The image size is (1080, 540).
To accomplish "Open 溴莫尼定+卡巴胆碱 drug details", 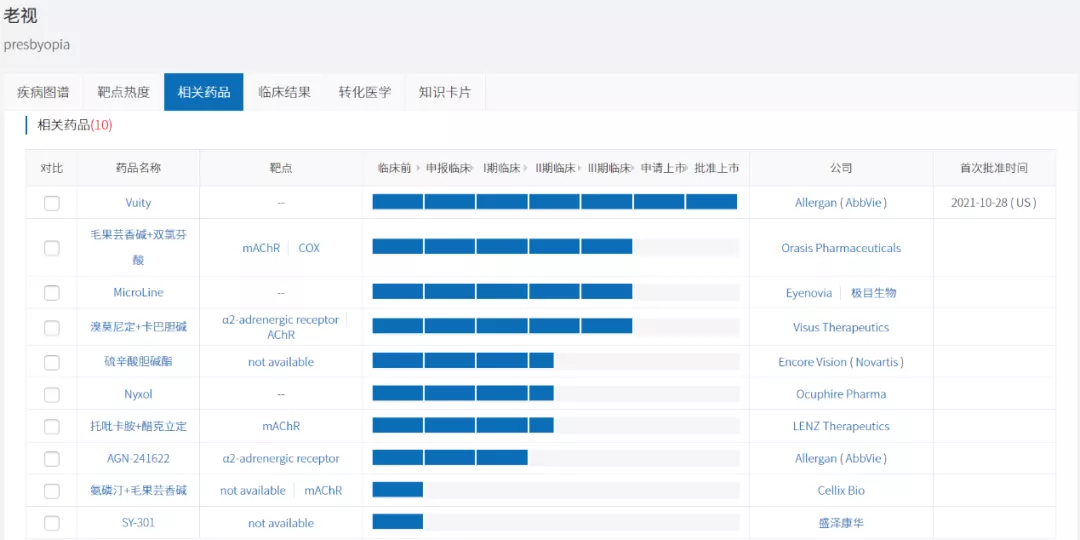I will point(138,327).
